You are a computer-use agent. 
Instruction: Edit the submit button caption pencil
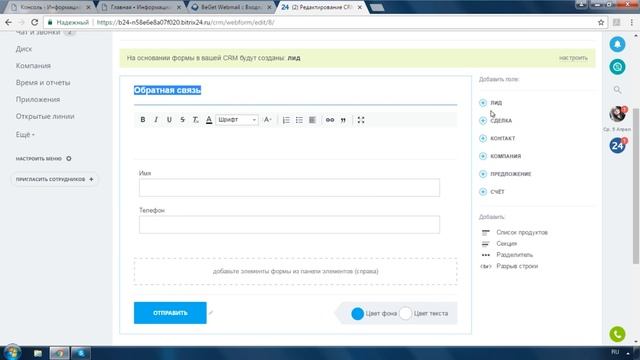pos(211,313)
